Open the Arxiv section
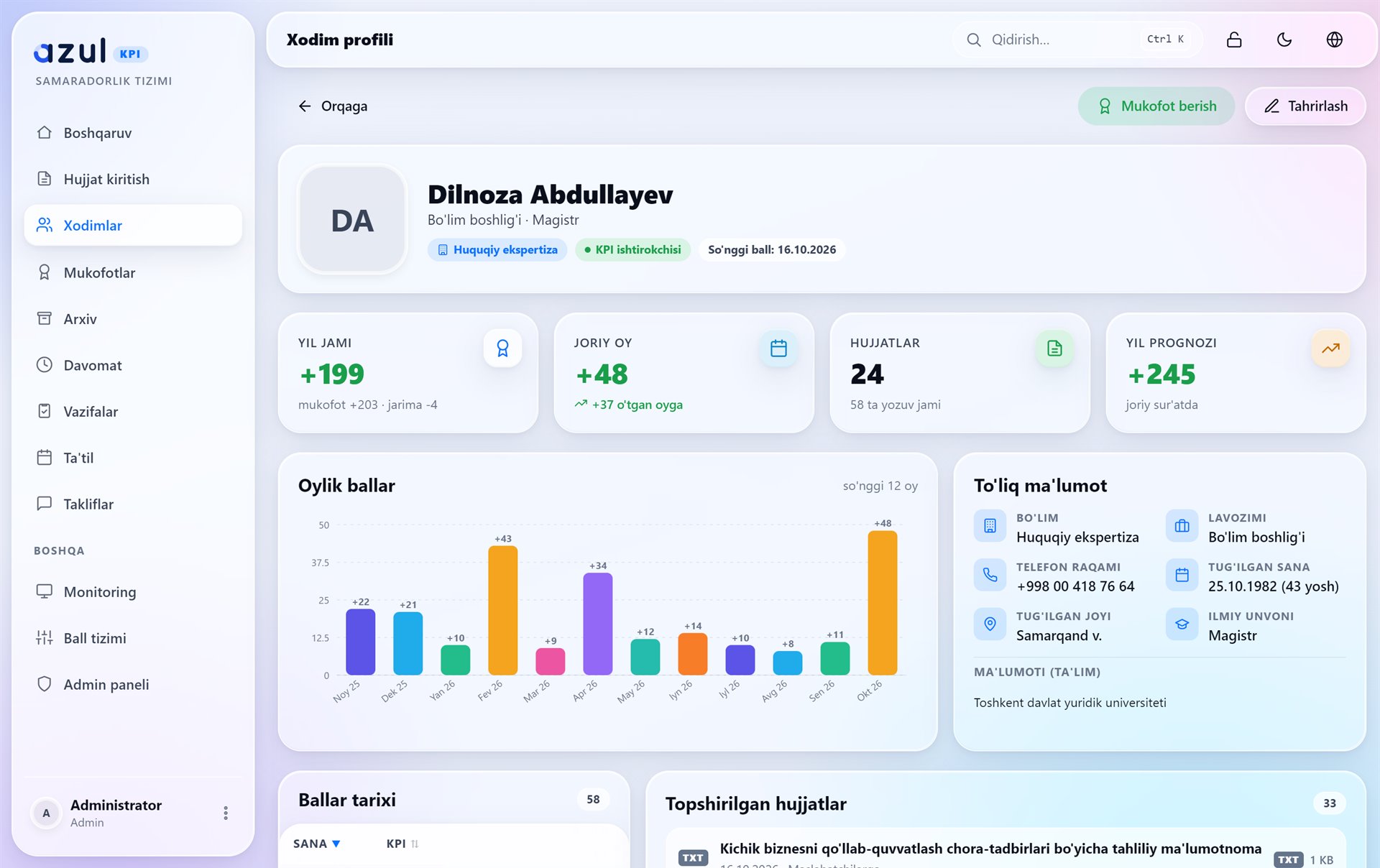 (x=133, y=318)
